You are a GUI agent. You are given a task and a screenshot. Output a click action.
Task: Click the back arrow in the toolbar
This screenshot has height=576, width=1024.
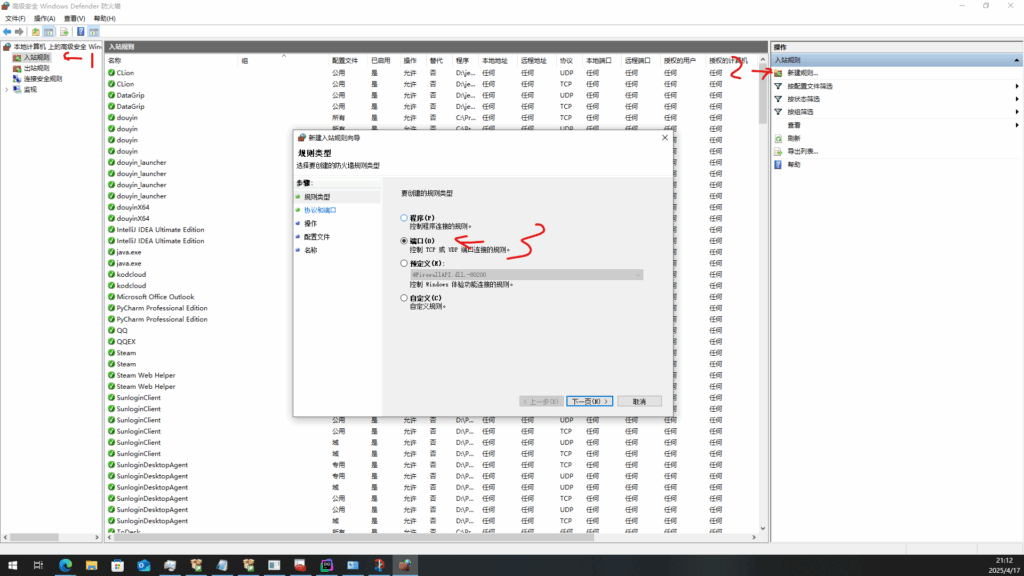[7, 32]
